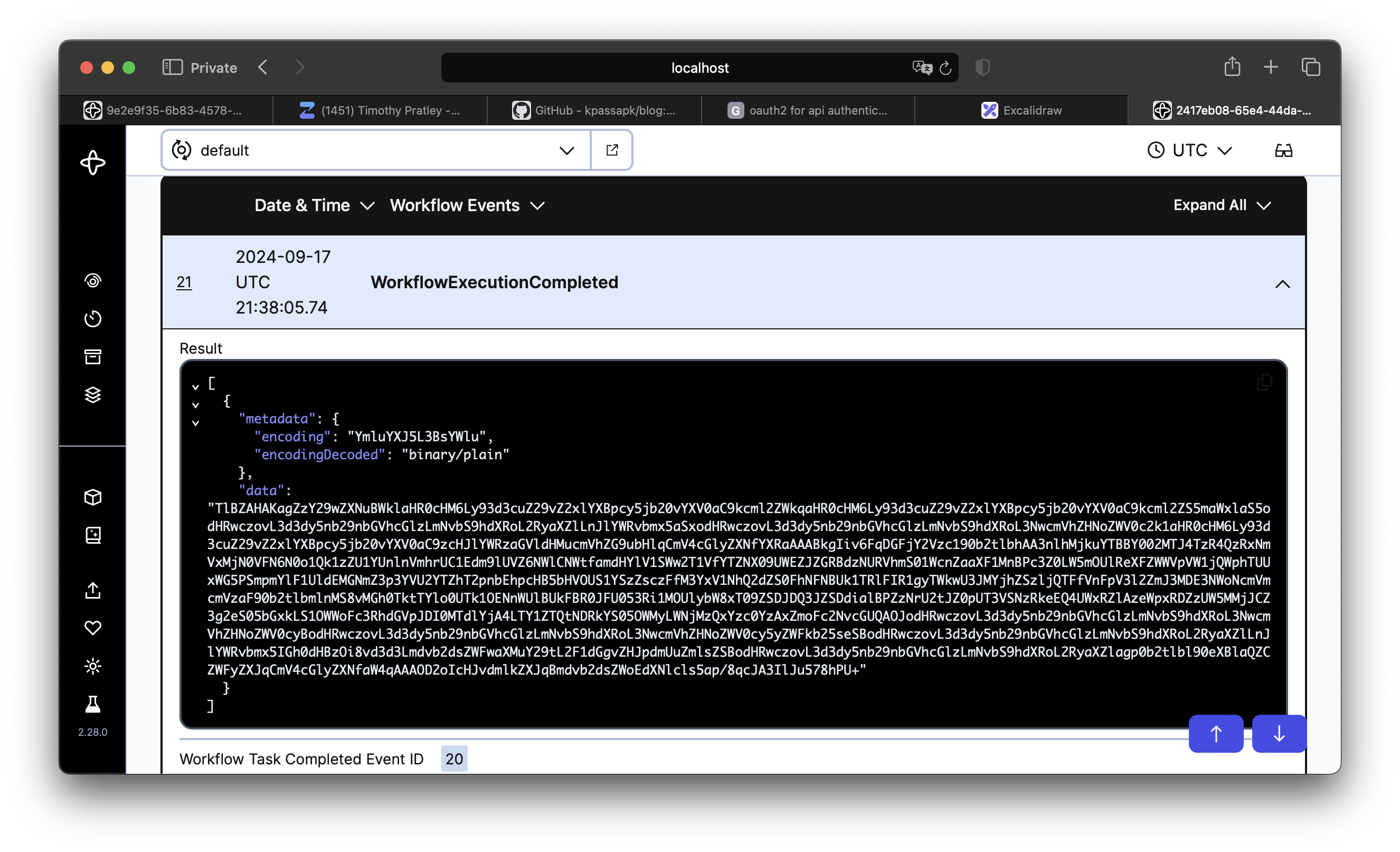Click the WorkflowExecutionCompleted event name
The image size is (1400, 852).
494,282
